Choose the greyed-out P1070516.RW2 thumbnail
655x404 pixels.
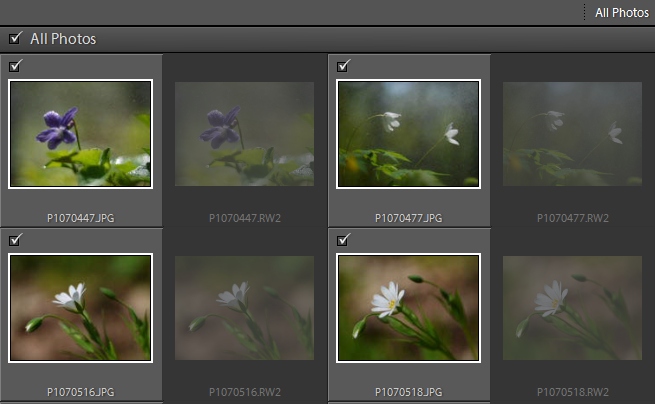[244, 307]
